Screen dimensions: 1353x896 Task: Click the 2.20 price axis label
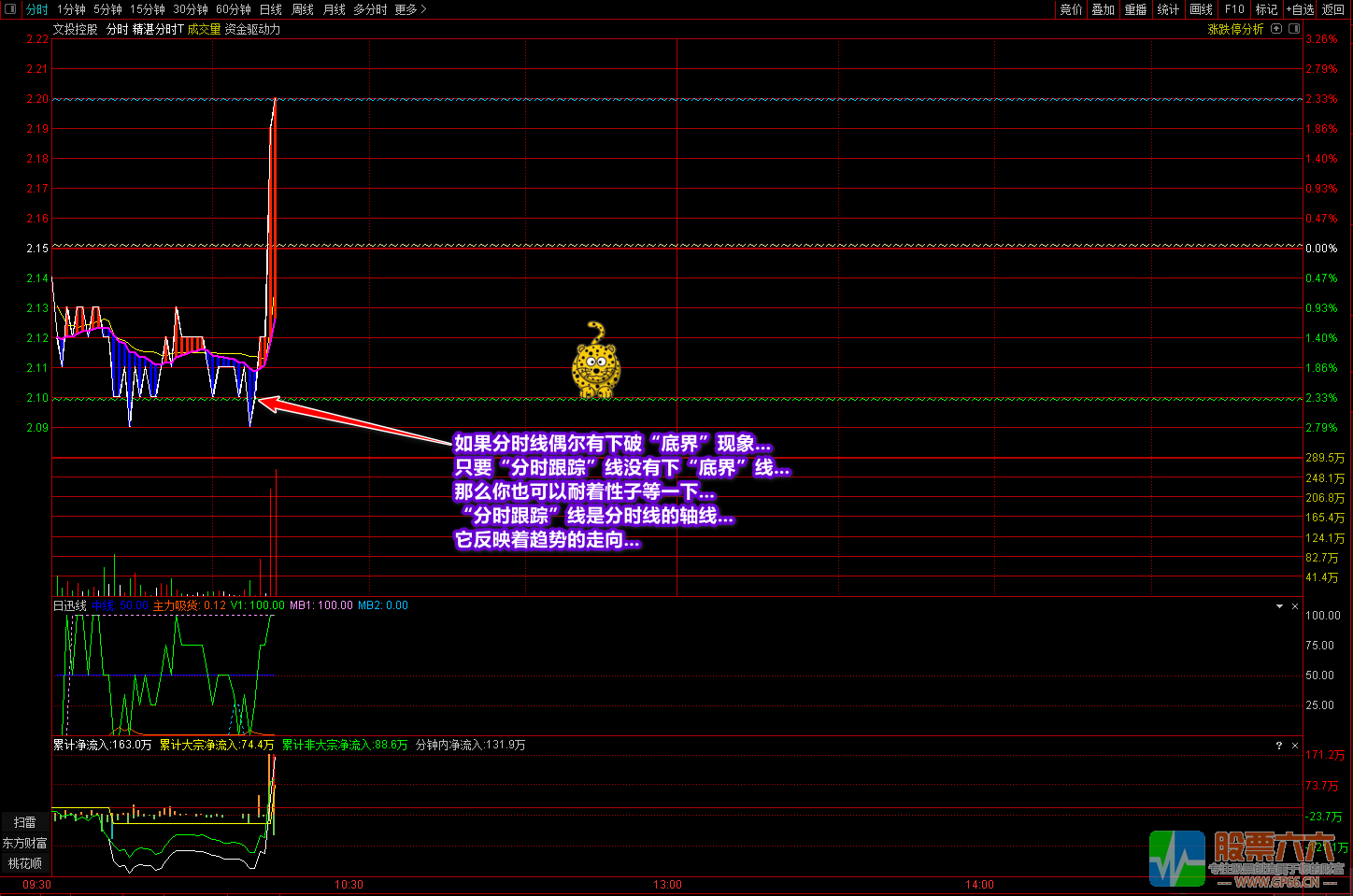click(x=37, y=99)
